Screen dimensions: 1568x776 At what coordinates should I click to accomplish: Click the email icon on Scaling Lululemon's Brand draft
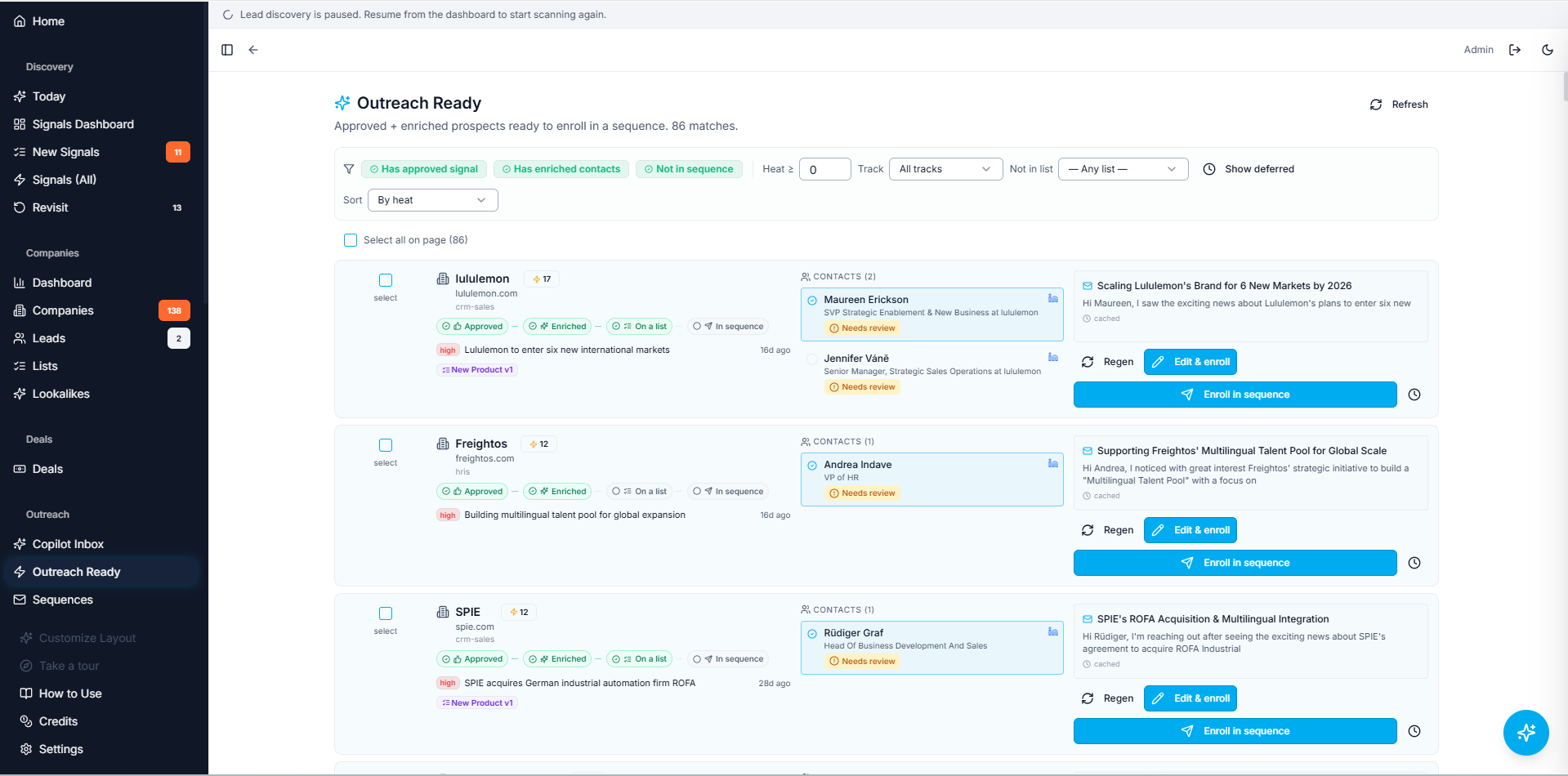[x=1088, y=286]
